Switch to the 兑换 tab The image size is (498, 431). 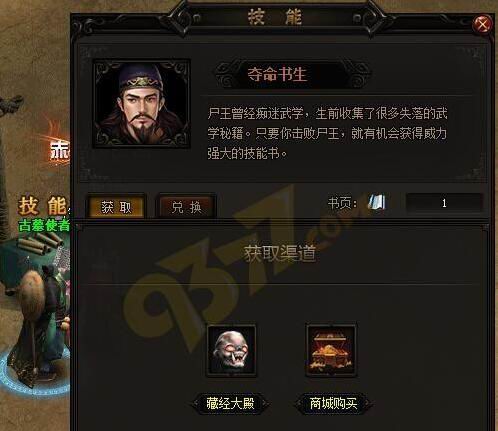point(186,207)
